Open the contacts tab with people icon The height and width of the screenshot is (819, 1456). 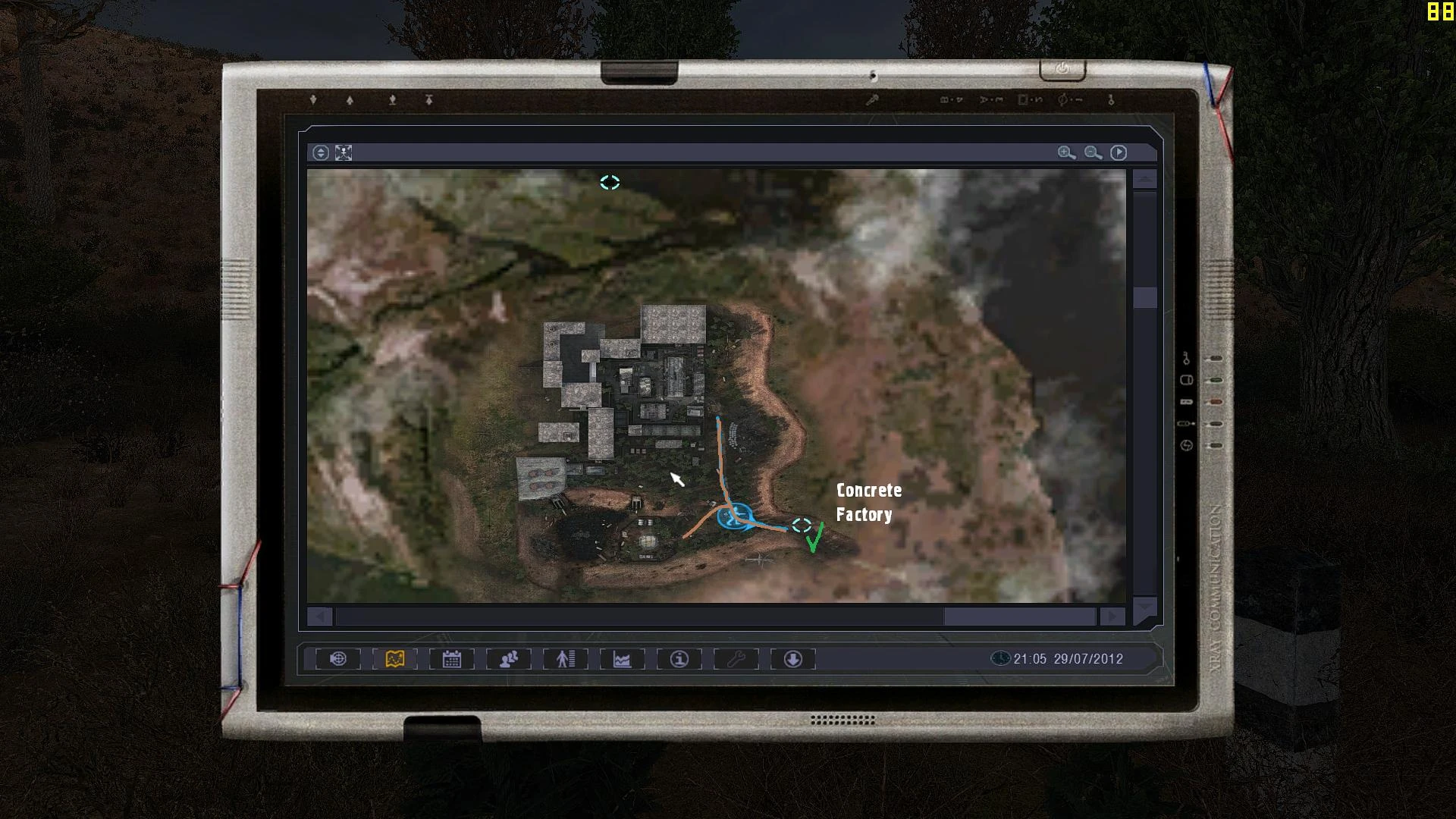[x=509, y=659]
